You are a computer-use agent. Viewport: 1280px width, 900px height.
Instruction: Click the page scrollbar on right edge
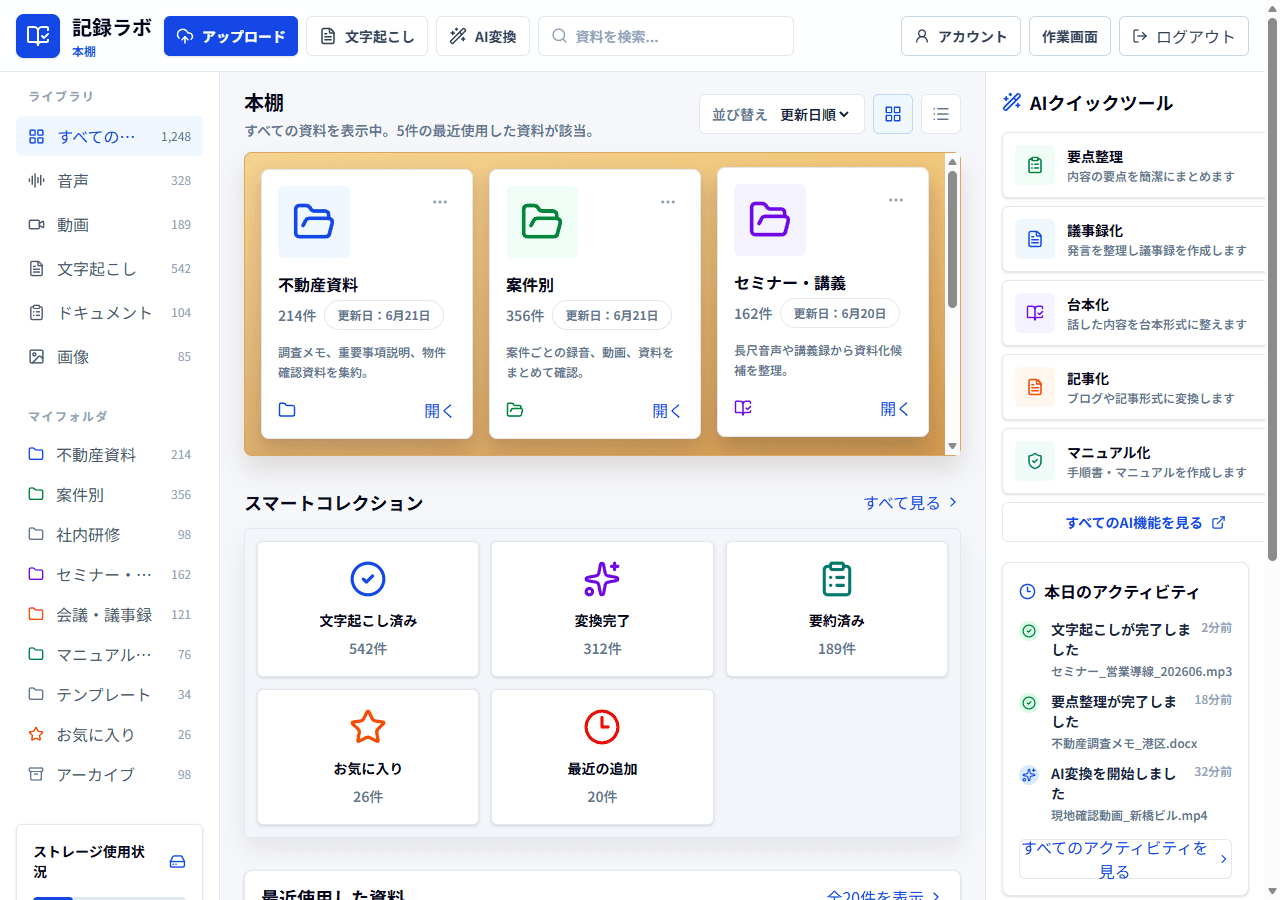(1272, 289)
